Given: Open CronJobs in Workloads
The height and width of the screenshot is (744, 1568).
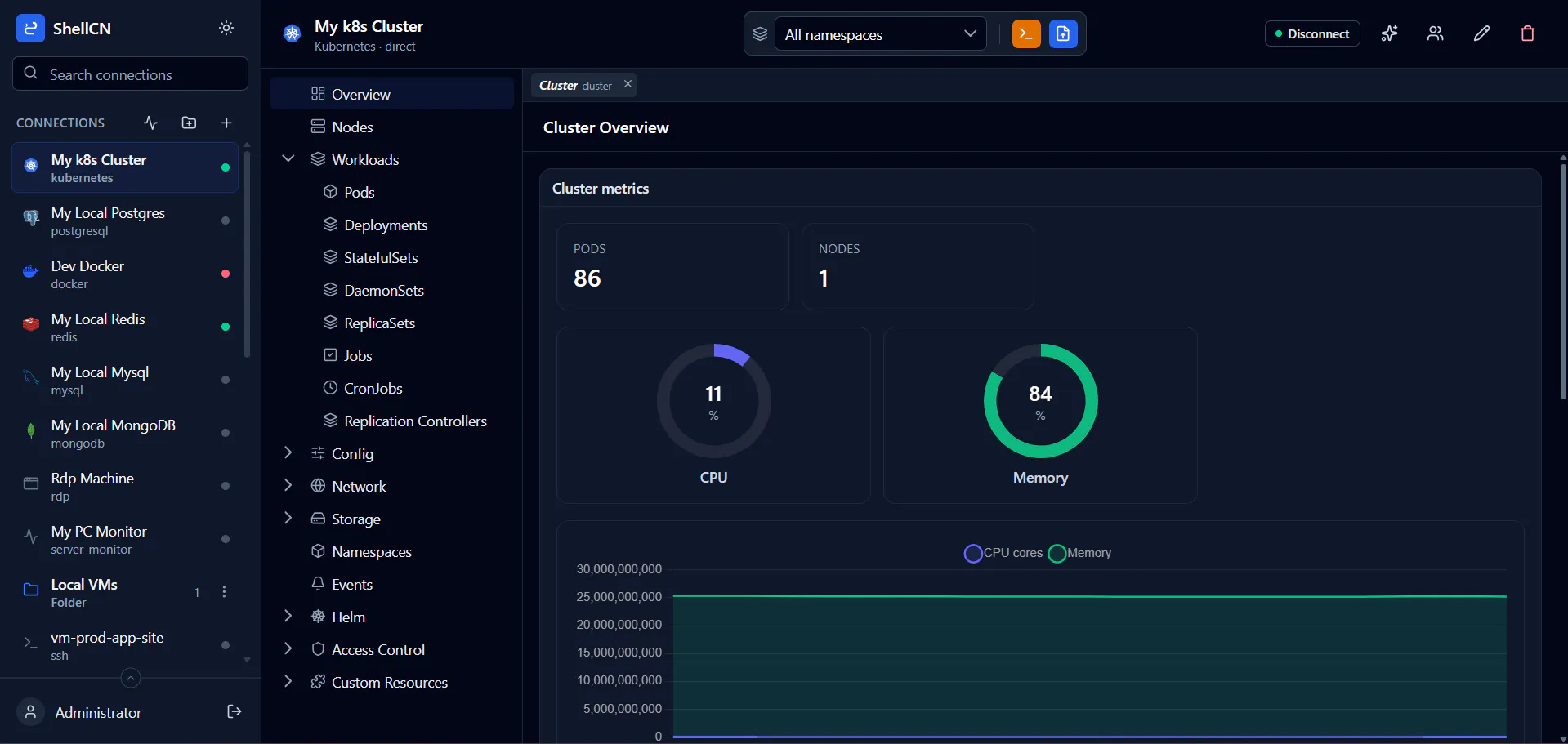Looking at the screenshot, I should click(x=391, y=388).
